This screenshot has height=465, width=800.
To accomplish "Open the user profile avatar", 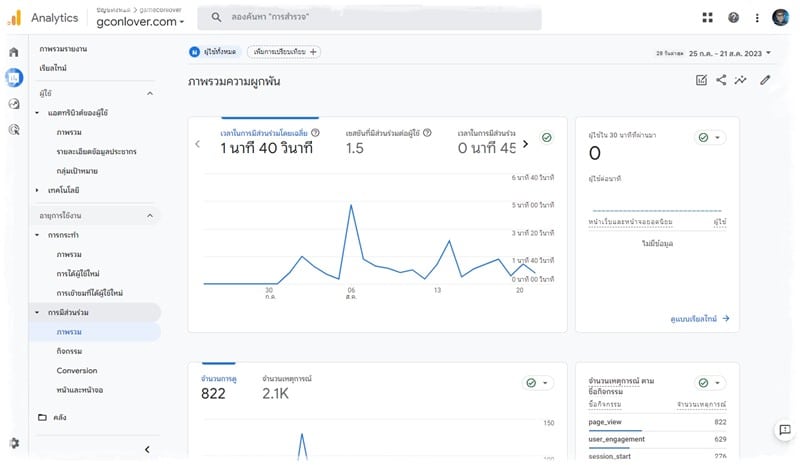I will pyautogui.click(x=780, y=17).
